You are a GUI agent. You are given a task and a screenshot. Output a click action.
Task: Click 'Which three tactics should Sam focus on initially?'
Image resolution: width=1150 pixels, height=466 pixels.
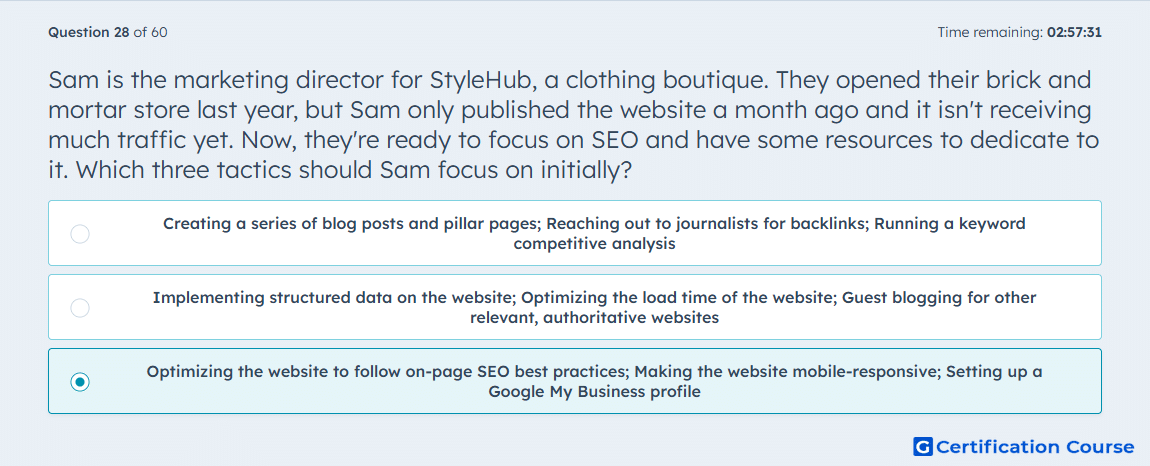(x=354, y=171)
